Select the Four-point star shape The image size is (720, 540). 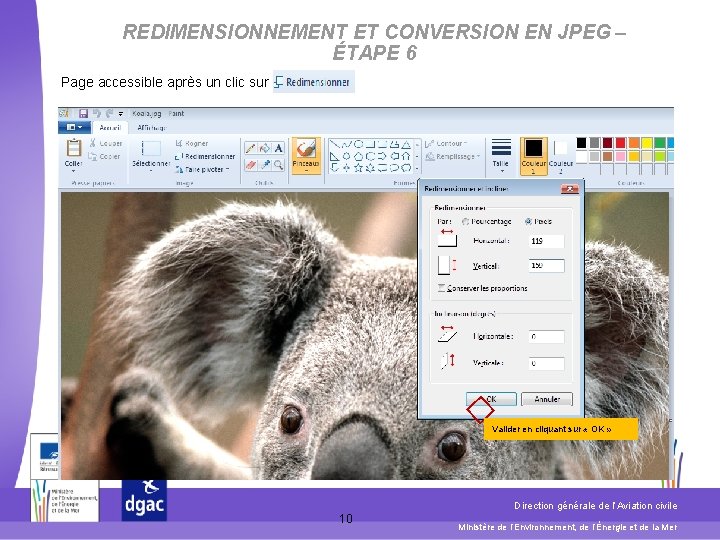(347, 168)
